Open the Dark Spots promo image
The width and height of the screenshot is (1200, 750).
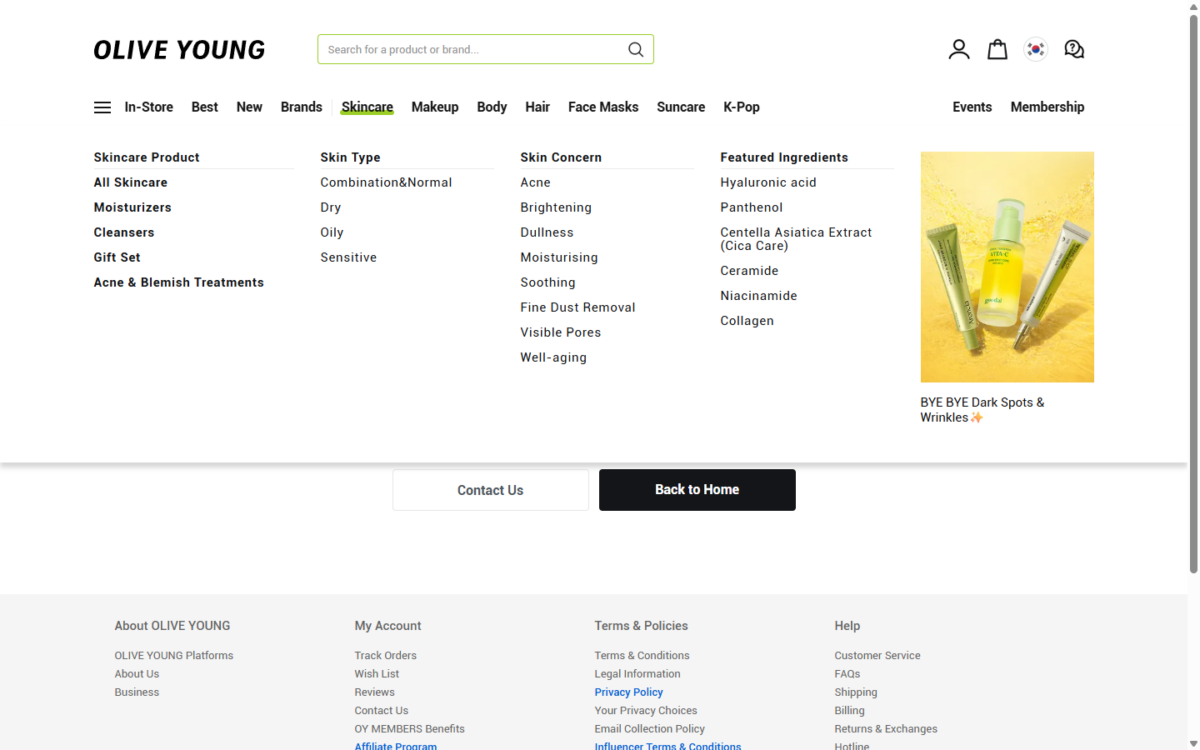pyautogui.click(x=1006, y=267)
